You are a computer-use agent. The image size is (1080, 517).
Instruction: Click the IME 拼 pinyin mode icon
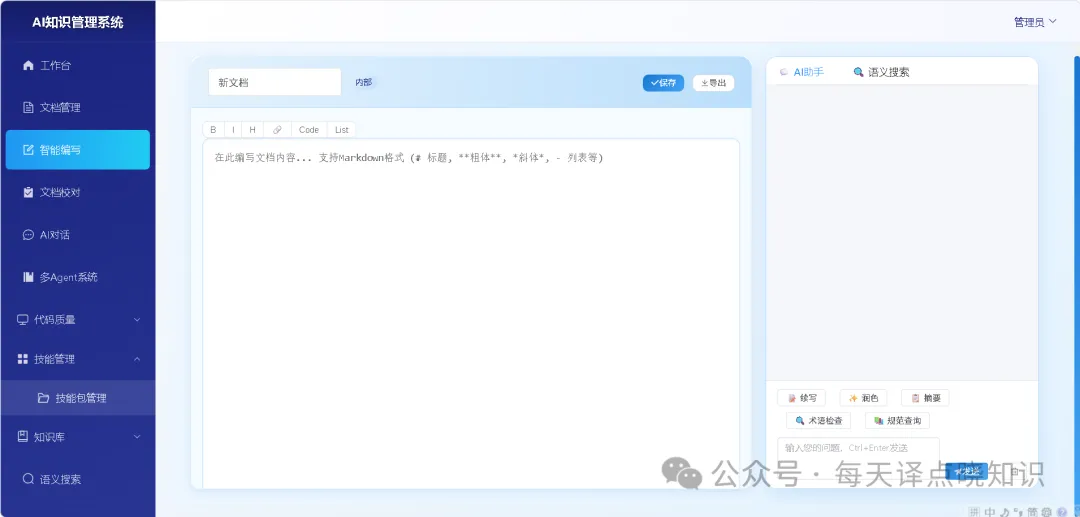(974, 511)
